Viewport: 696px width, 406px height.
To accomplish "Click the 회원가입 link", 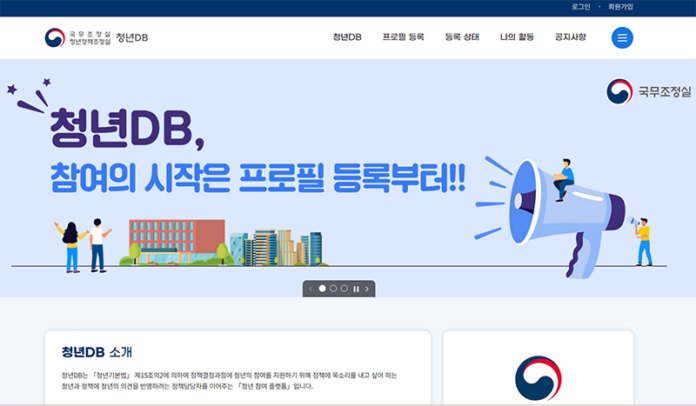I will coord(620,7).
